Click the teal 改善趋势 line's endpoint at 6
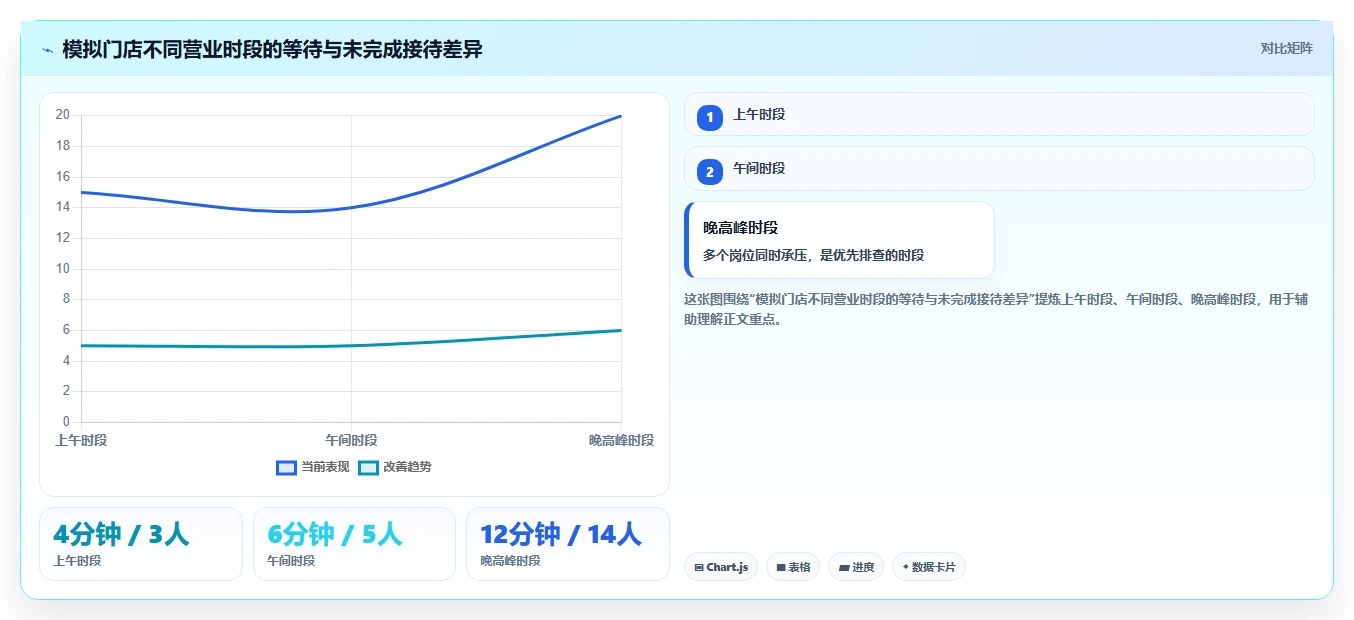Viewport: 1354px width, 620px height. tap(621, 330)
